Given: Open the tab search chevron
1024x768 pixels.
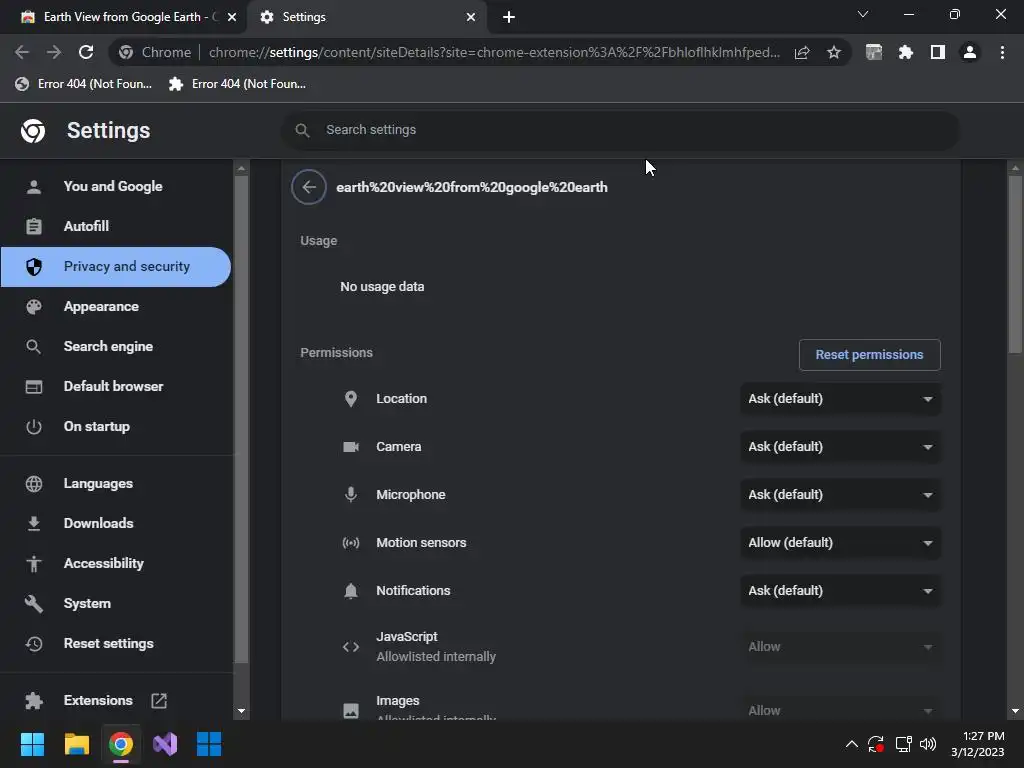Looking at the screenshot, I should (863, 14).
